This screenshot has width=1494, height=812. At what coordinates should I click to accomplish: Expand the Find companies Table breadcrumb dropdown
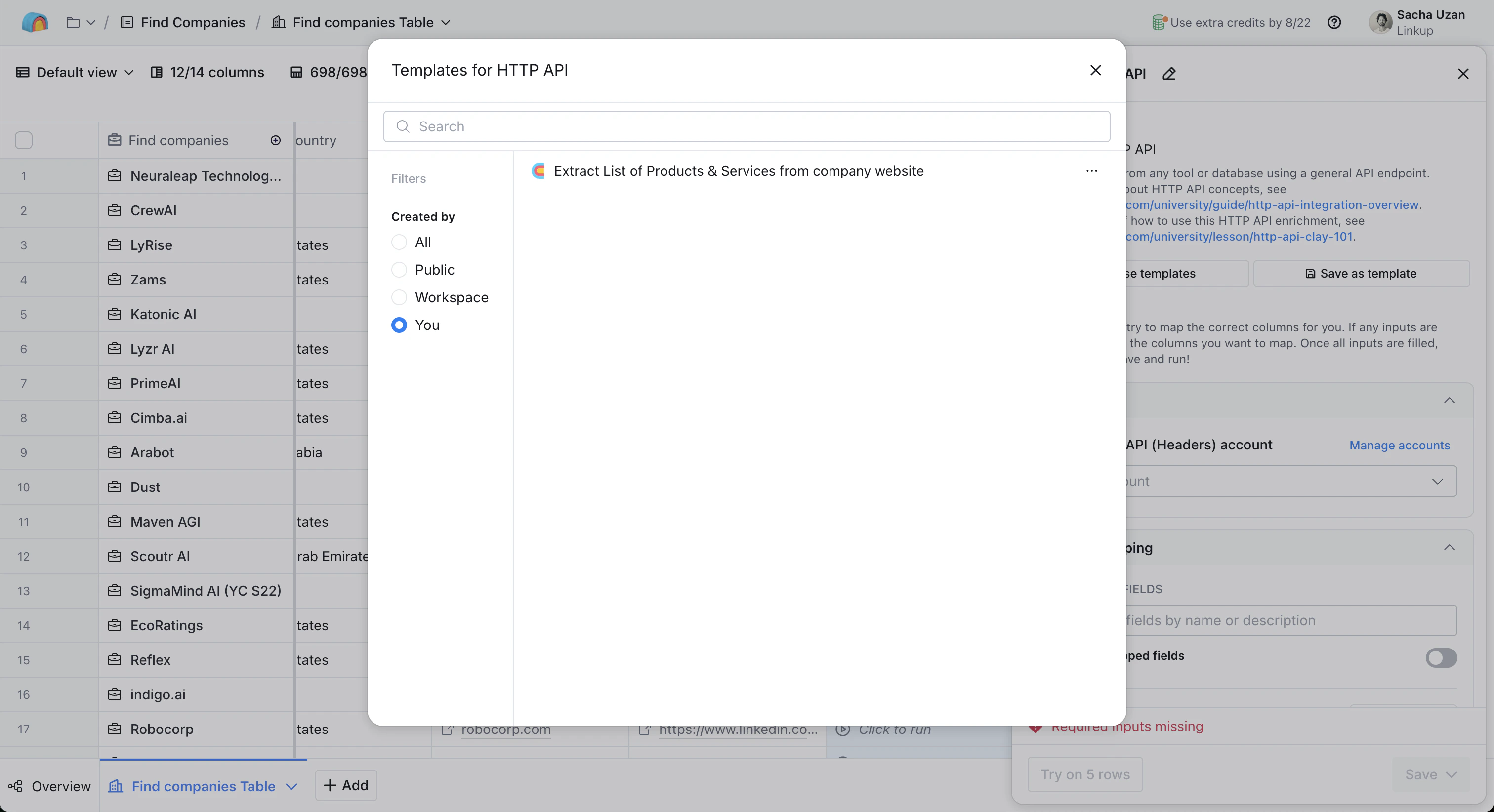point(446,22)
